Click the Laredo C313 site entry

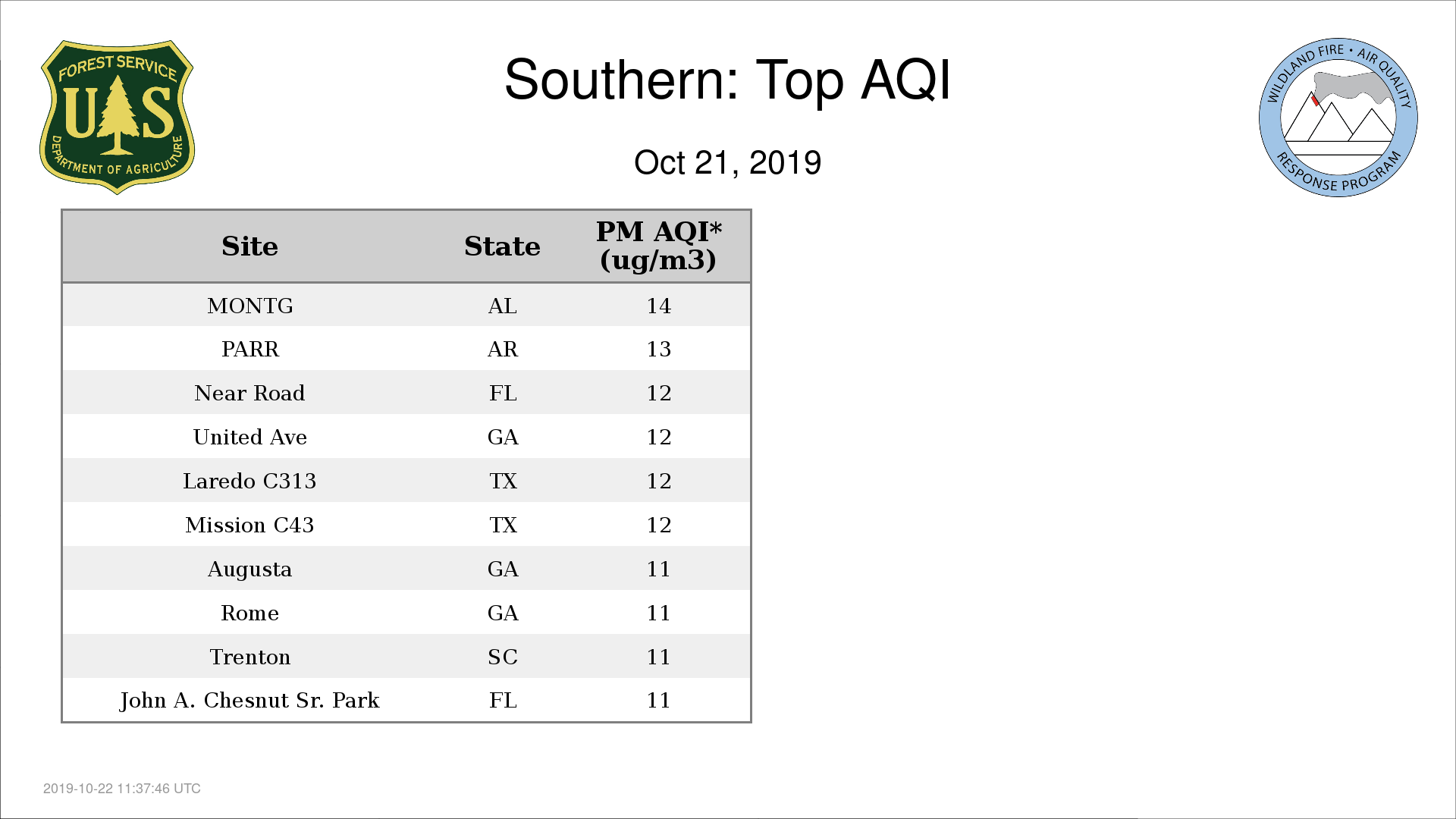(249, 481)
